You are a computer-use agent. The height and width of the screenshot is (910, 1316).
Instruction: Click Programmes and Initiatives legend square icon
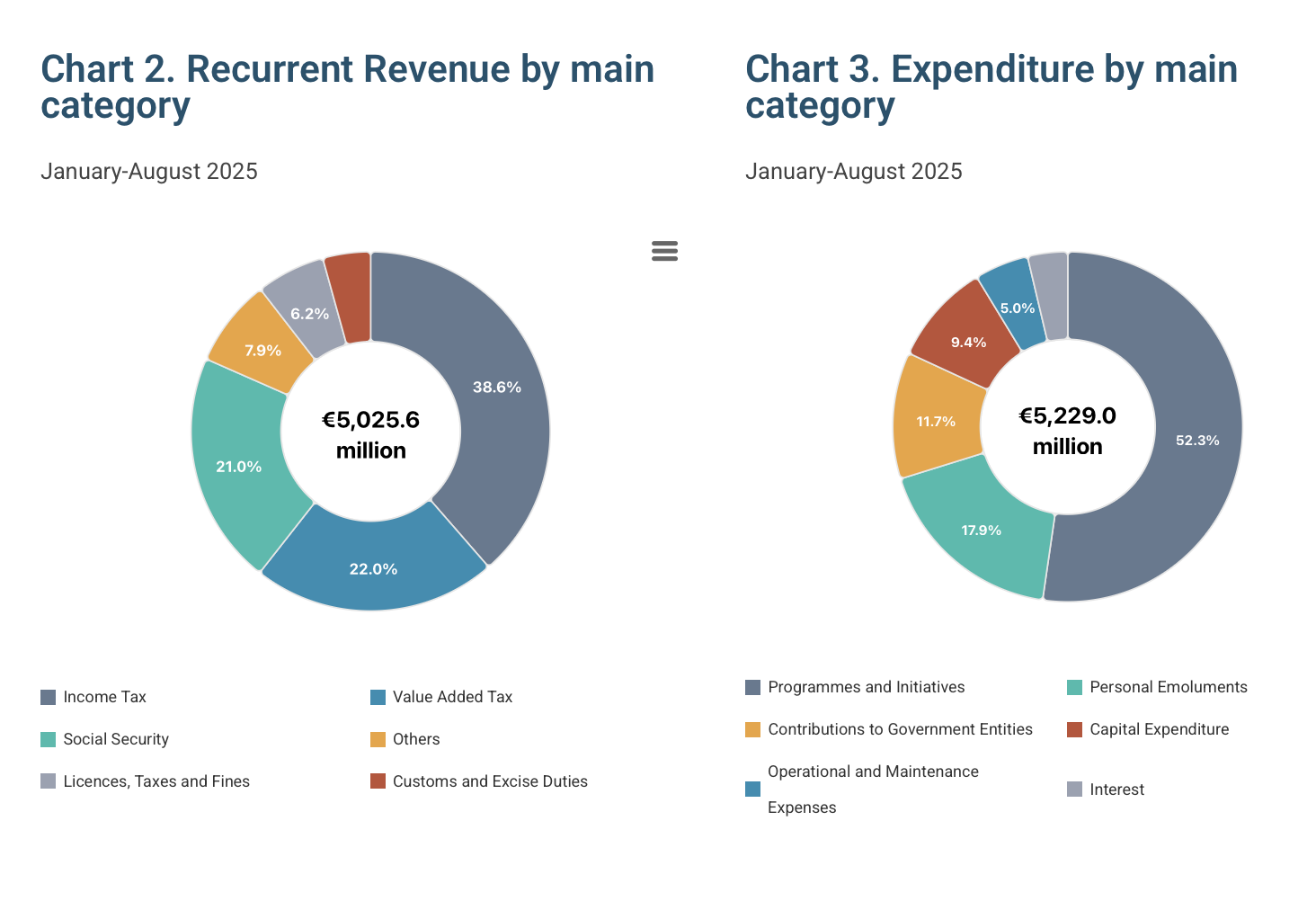point(753,688)
